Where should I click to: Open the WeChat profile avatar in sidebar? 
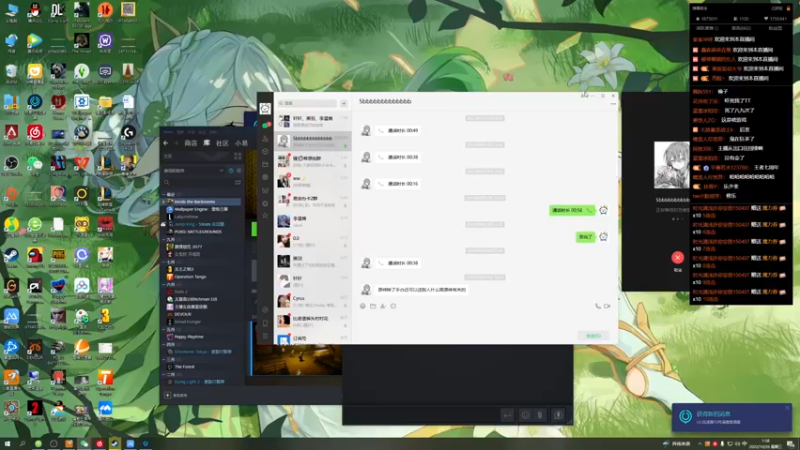(x=265, y=109)
